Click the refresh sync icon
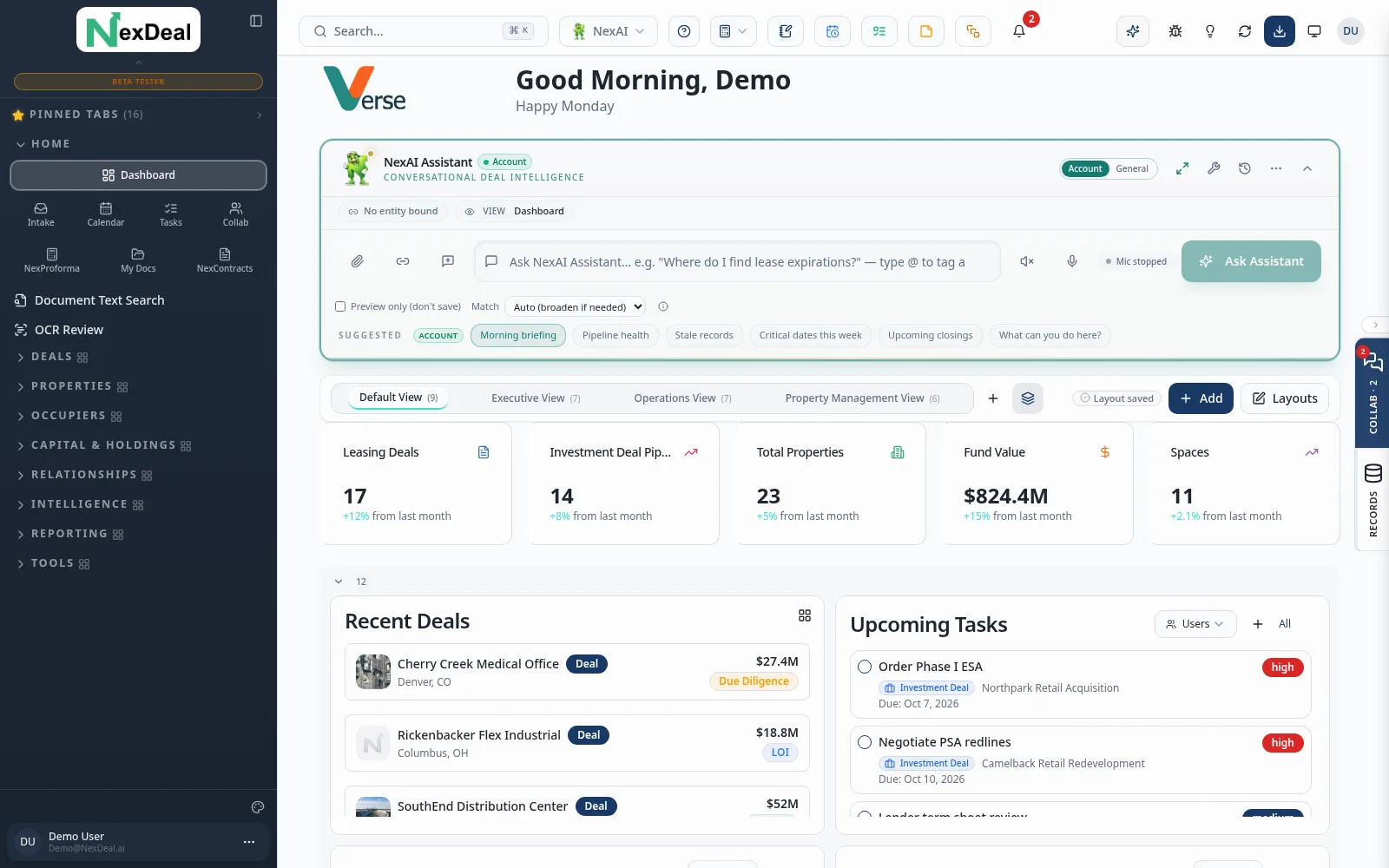Screen dimensions: 1389x868 click(1245, 31)
